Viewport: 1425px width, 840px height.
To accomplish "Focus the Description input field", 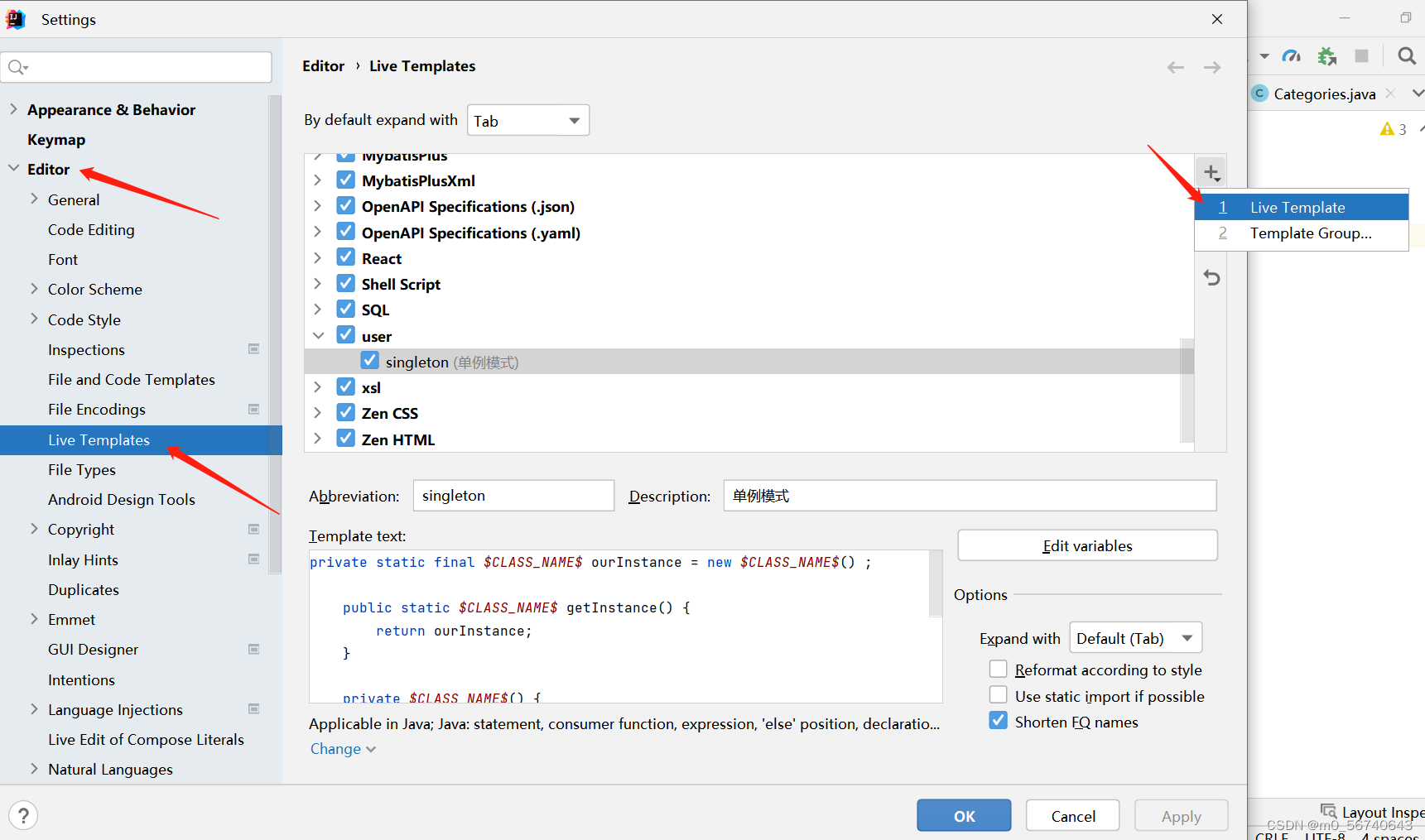I will tap(970, 496).
